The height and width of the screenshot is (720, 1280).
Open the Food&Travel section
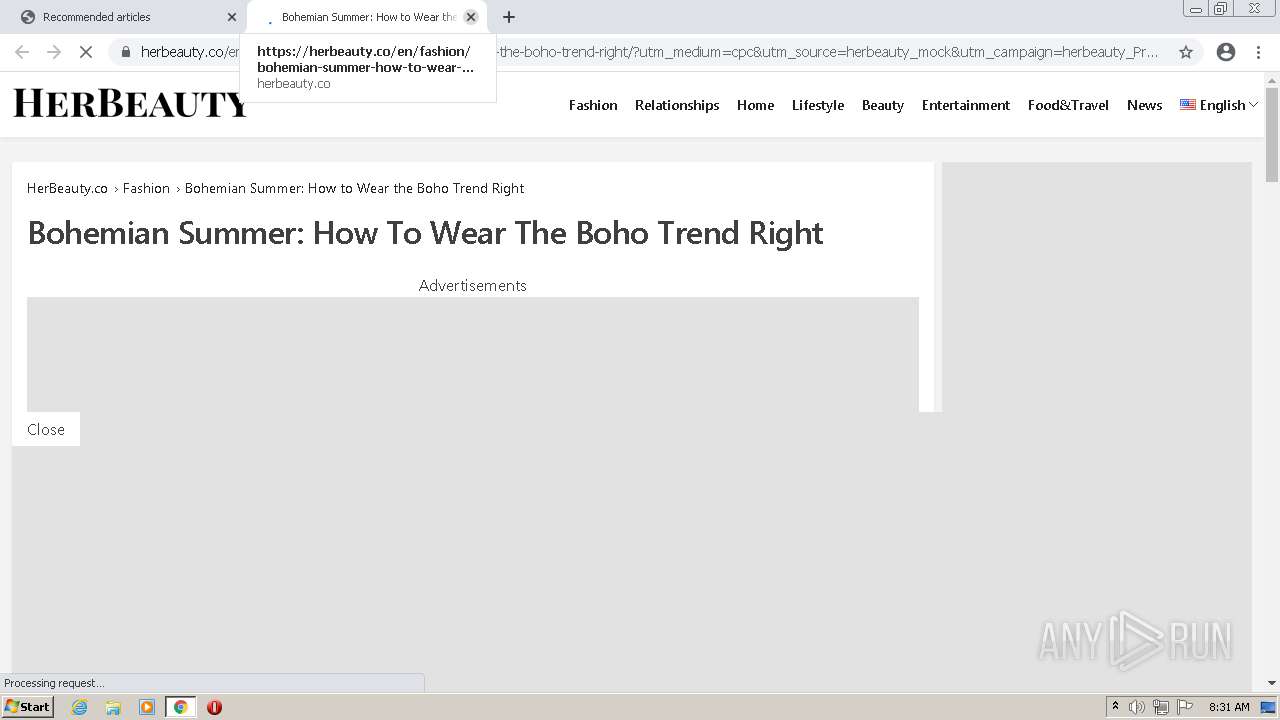point(1068,105)
